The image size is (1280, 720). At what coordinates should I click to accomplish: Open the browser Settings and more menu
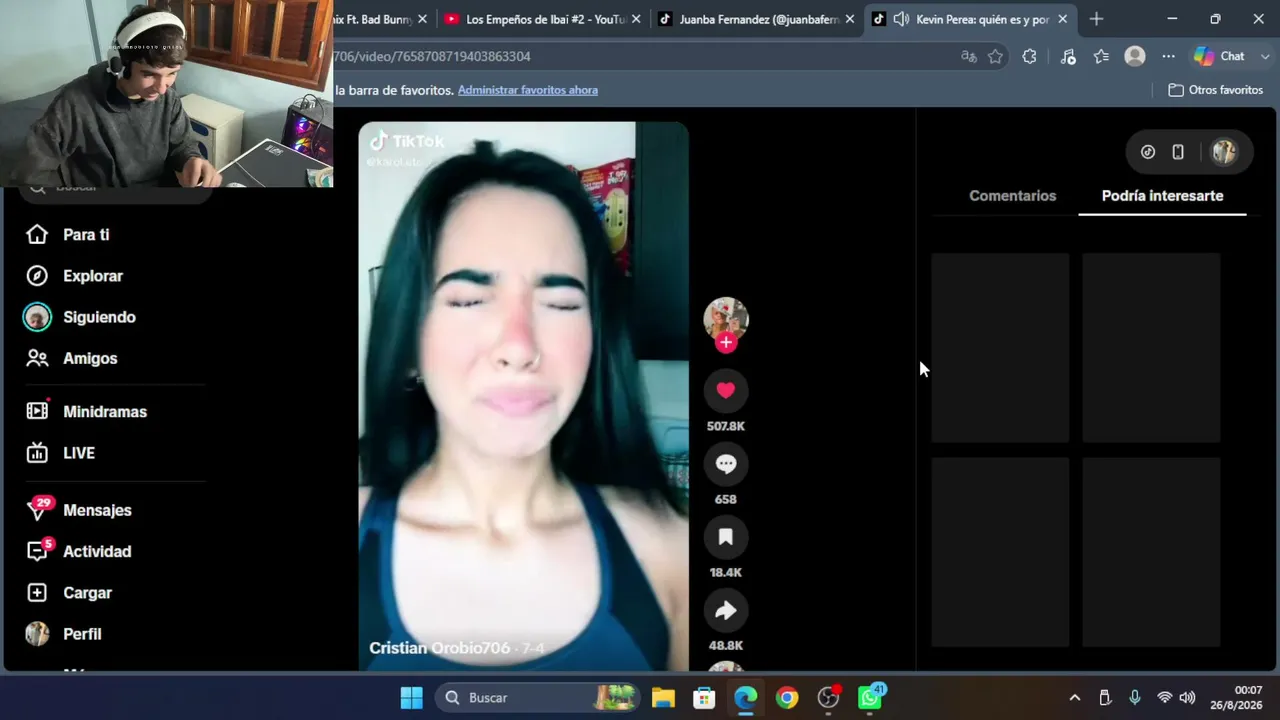click(1168, 57)
